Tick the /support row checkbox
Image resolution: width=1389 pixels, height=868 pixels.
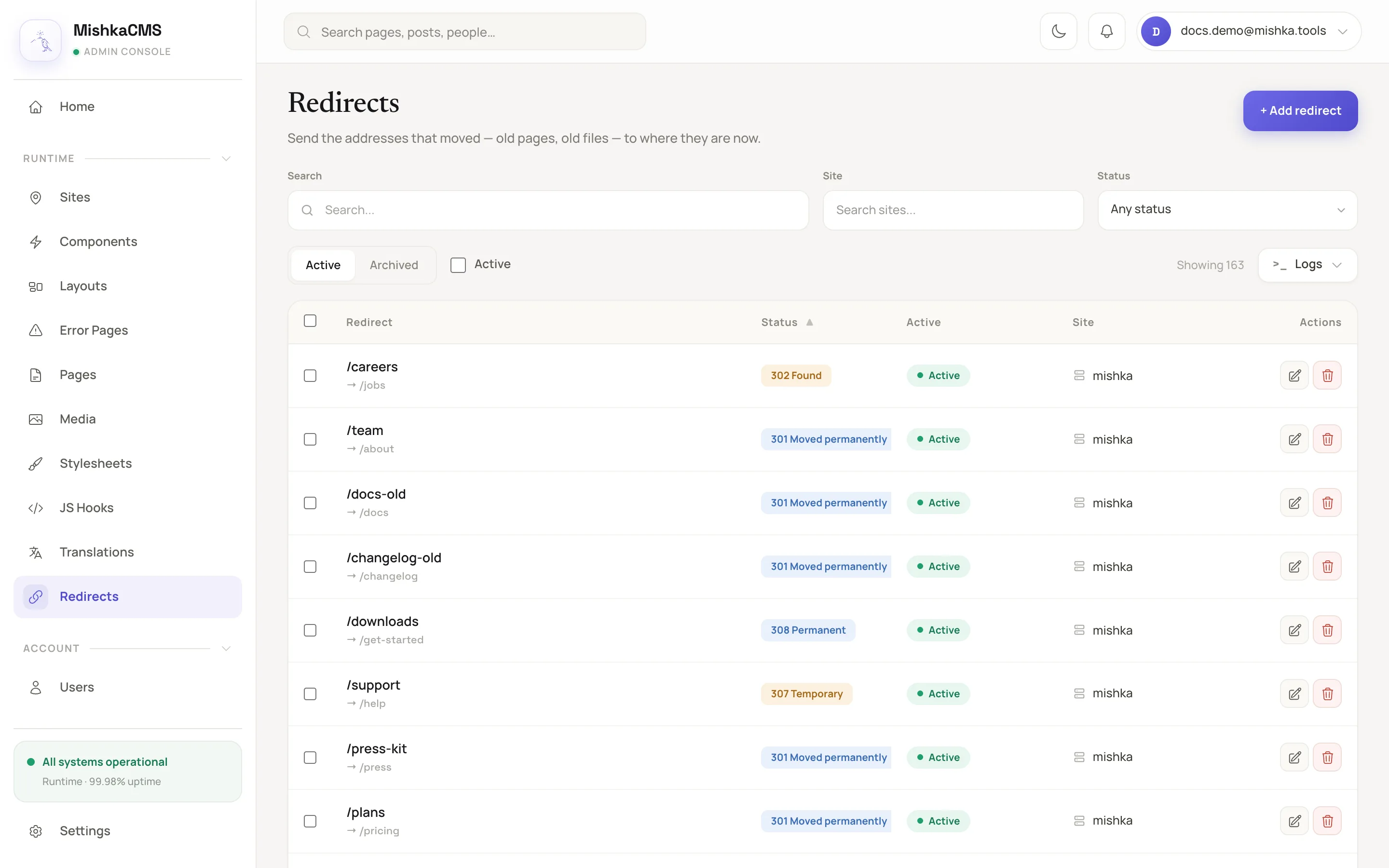coord(310,694)
